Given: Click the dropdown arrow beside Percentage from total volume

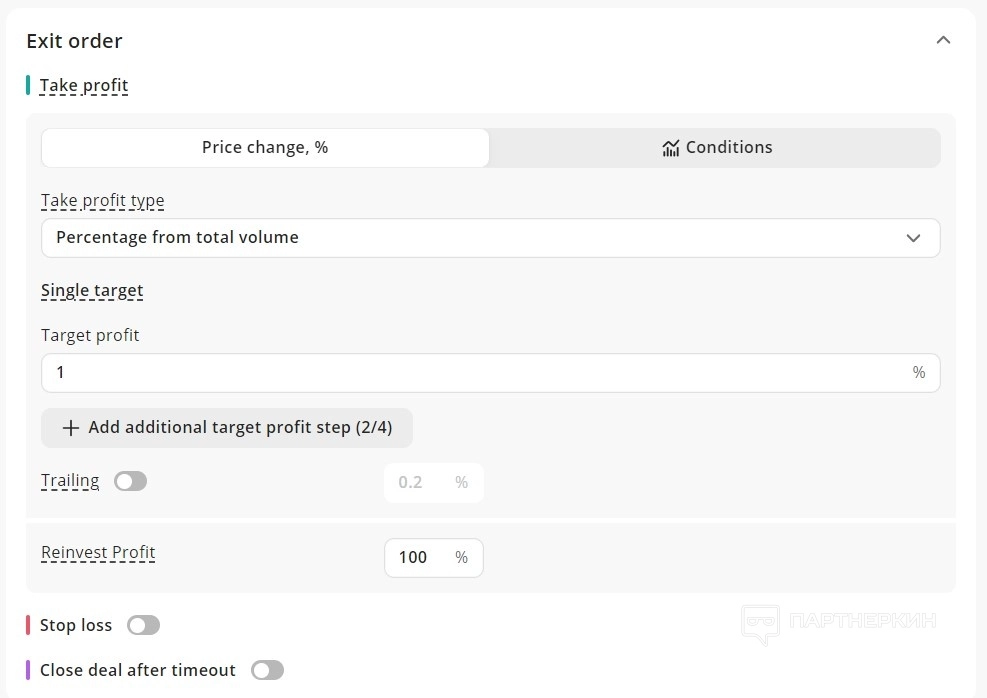Looking at the screenshot, I should 912,238.
